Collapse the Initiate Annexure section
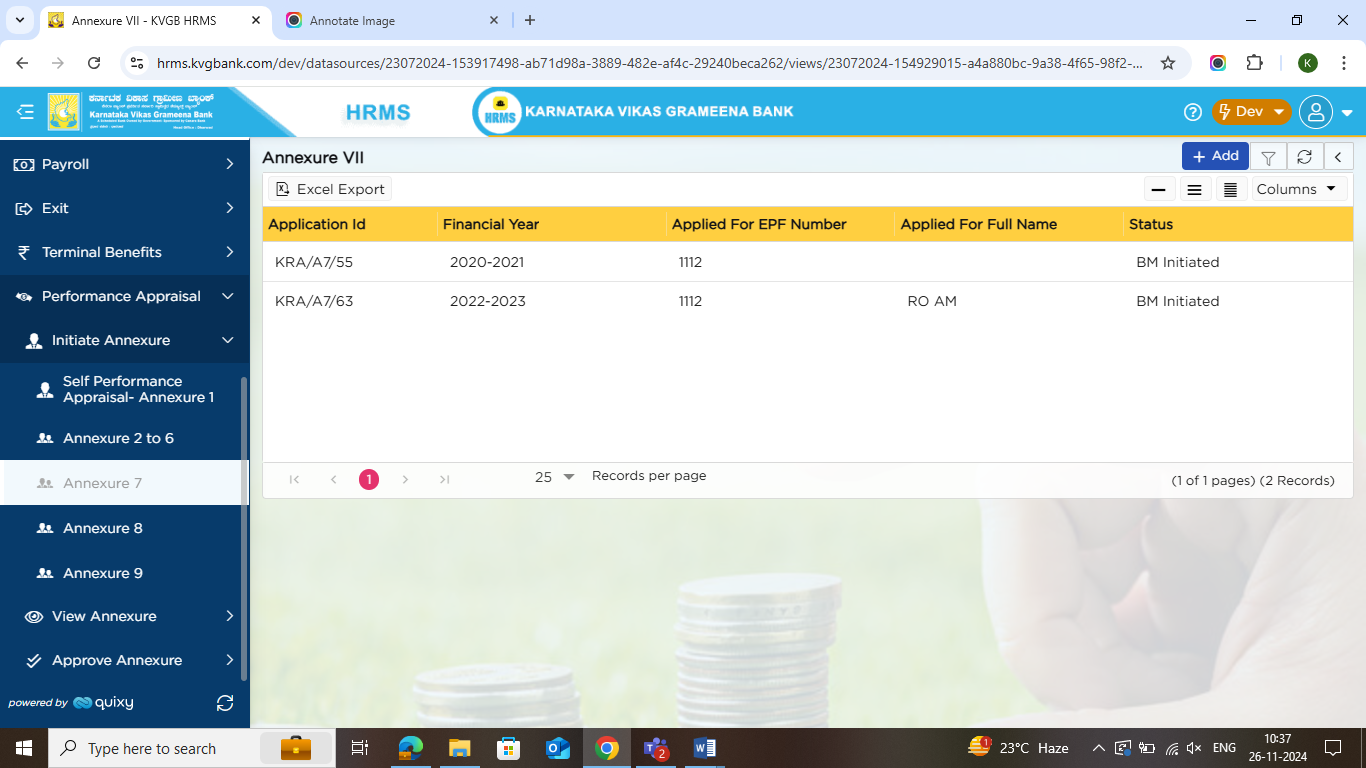The width and height of the screenshot is (1366, 768). [124, 340]
